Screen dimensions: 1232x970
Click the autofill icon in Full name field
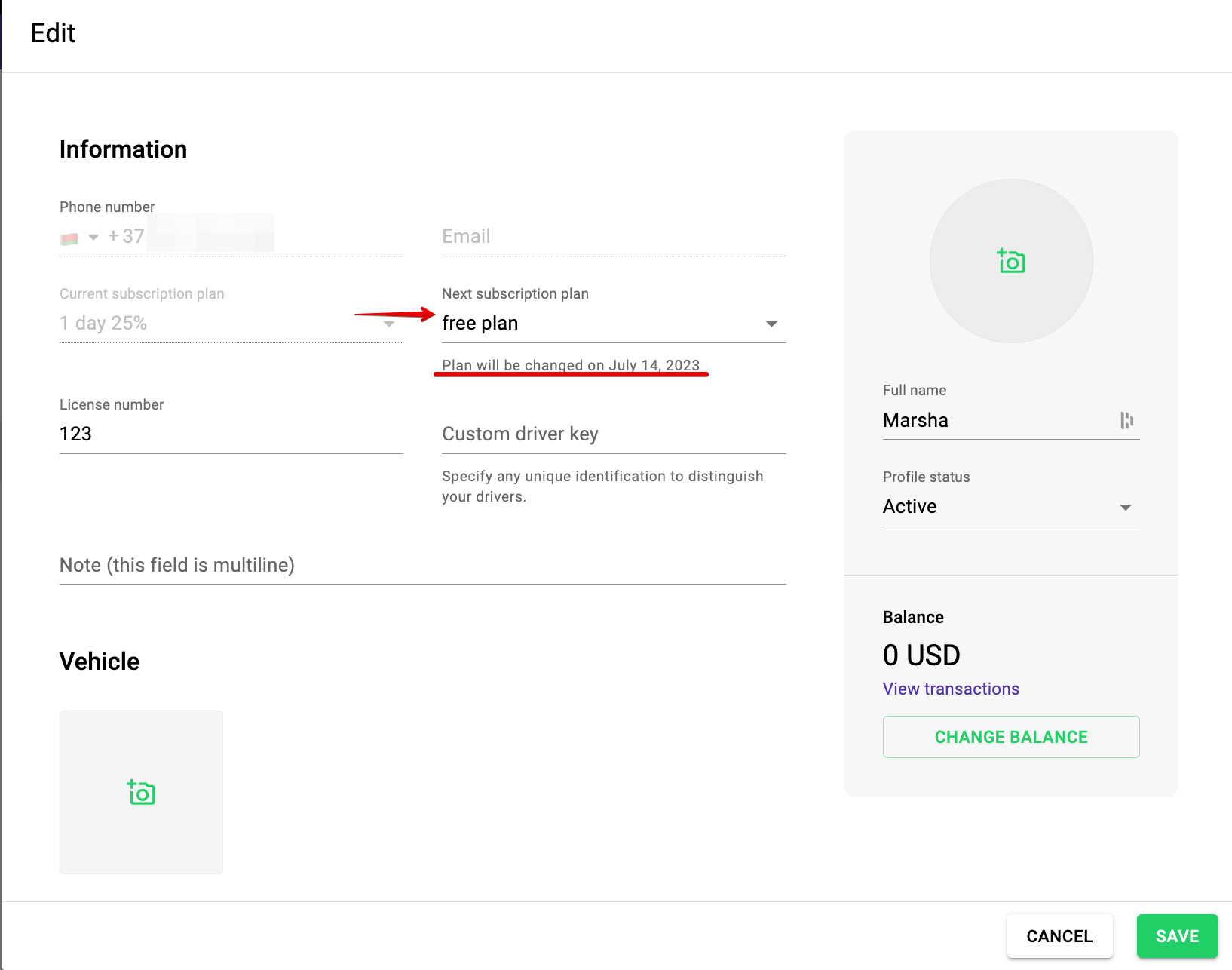click(x=1127, y=421)
